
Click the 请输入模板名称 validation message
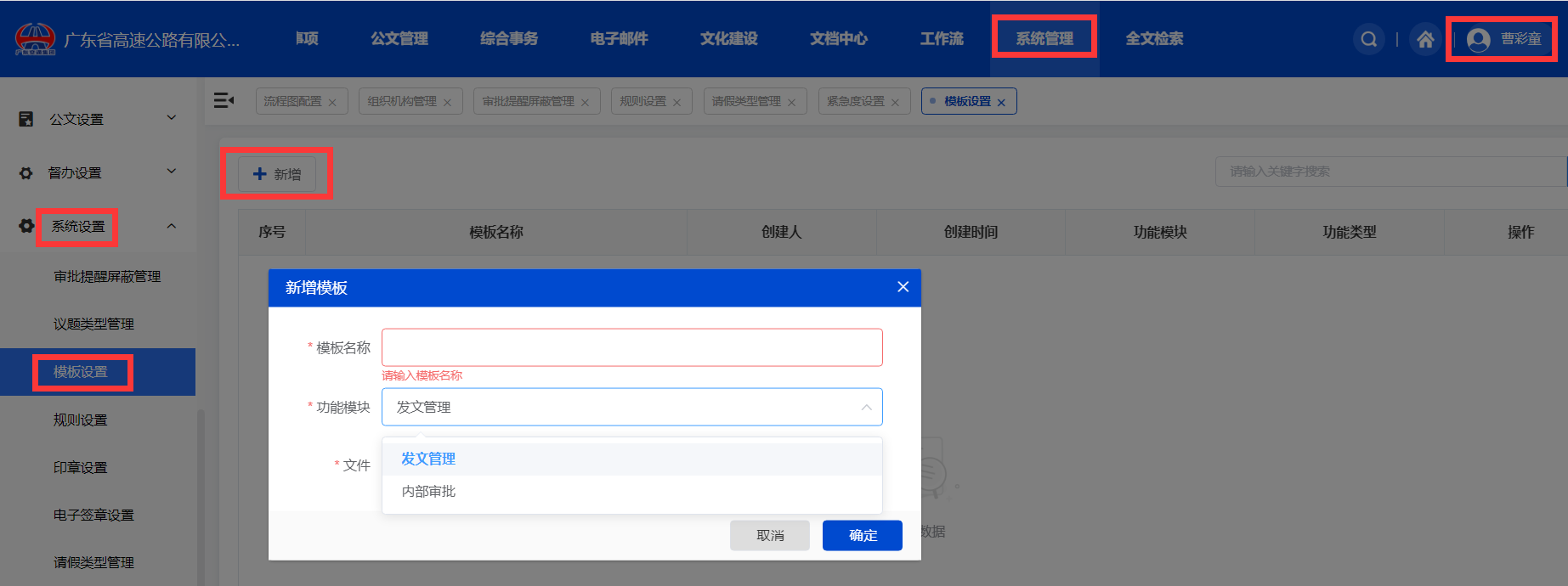pyautogui.click(x=422, y=375)
